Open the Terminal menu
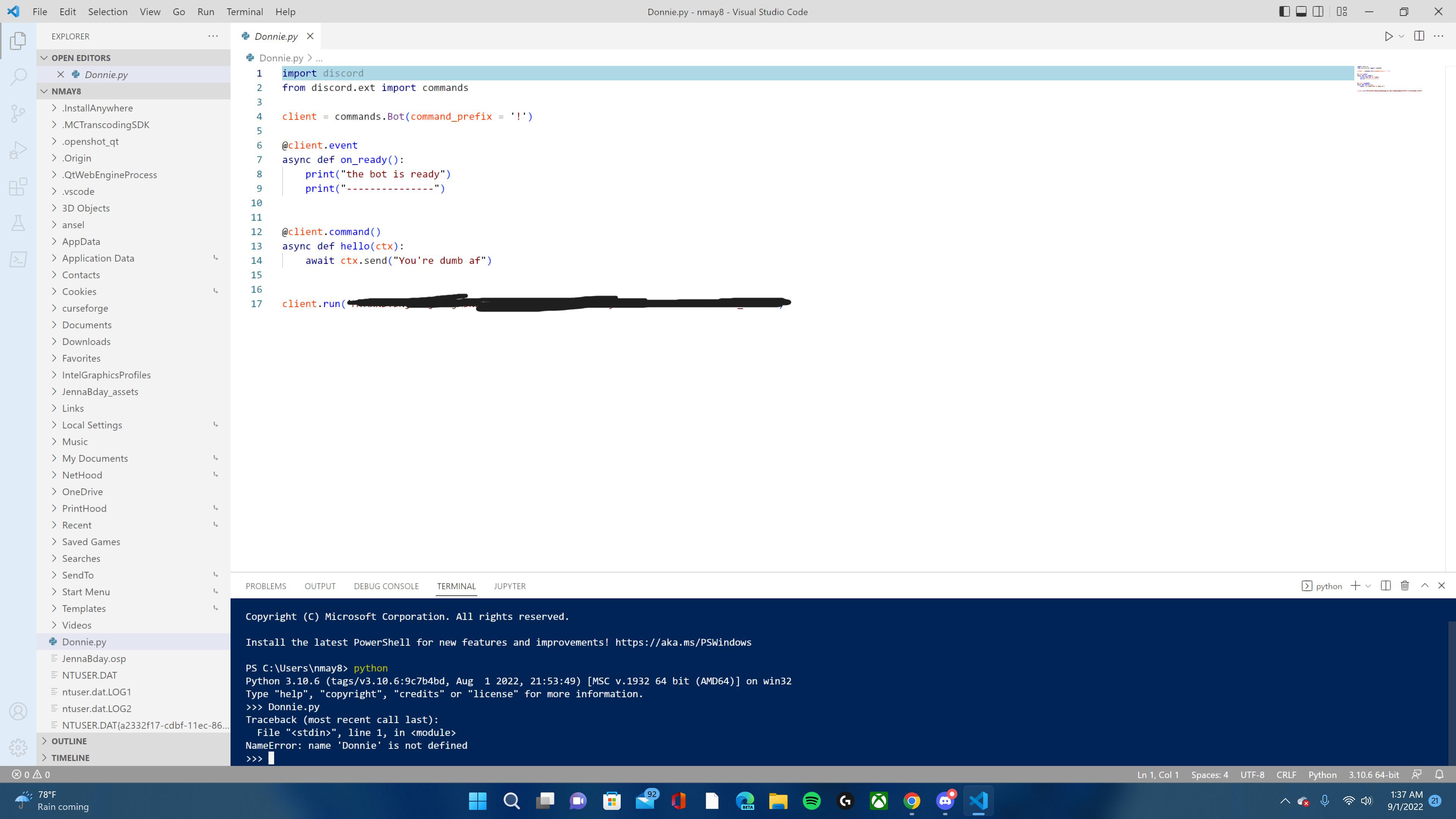Image resolution: width=1456 pixels, height=819 pixels. (x=245, y=11)
